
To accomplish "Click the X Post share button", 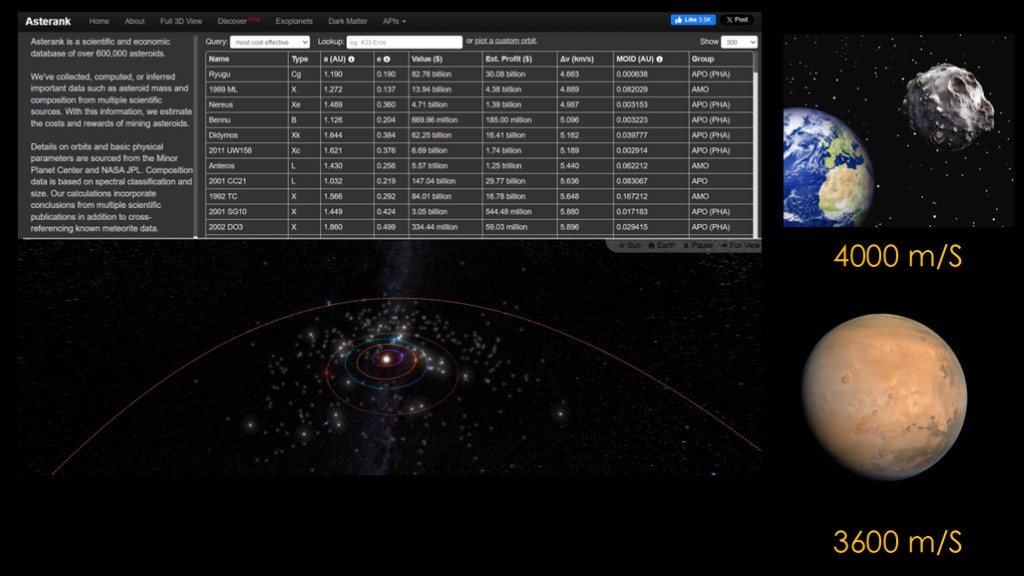I will [736, 20].
